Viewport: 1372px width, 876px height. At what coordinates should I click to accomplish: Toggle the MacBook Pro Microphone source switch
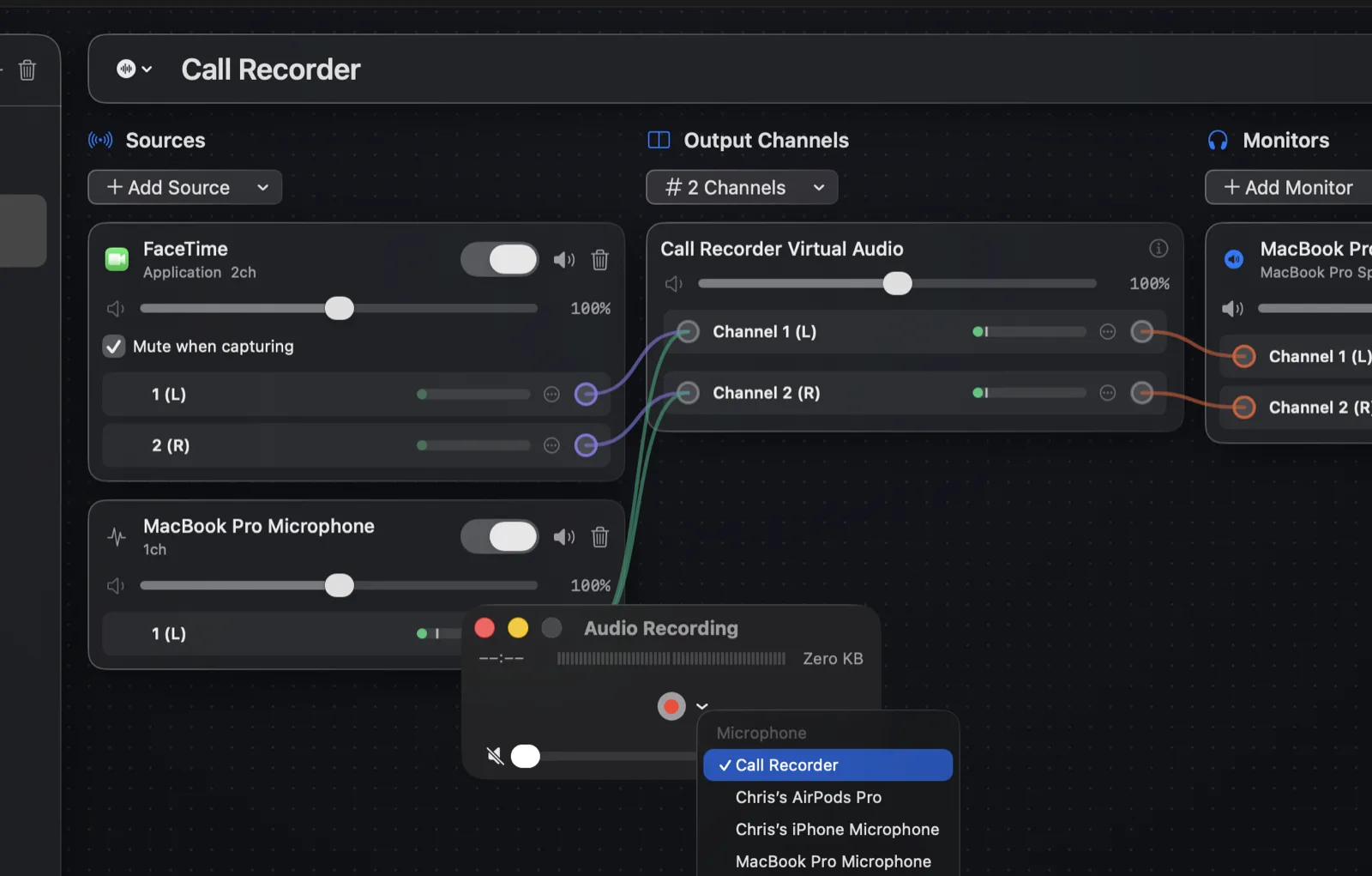499,536
